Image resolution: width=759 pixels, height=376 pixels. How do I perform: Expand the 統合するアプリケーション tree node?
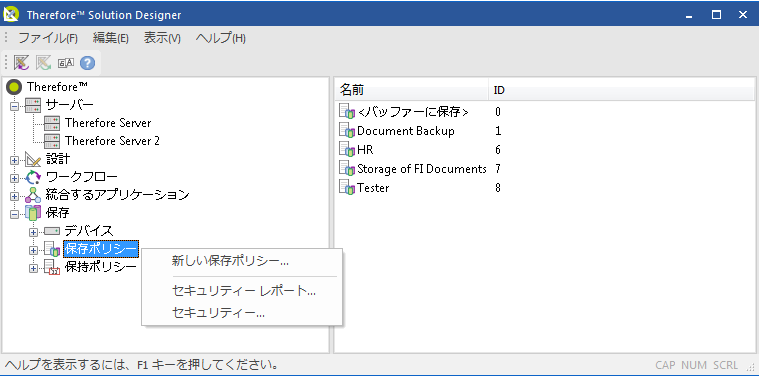click(15, 196)
